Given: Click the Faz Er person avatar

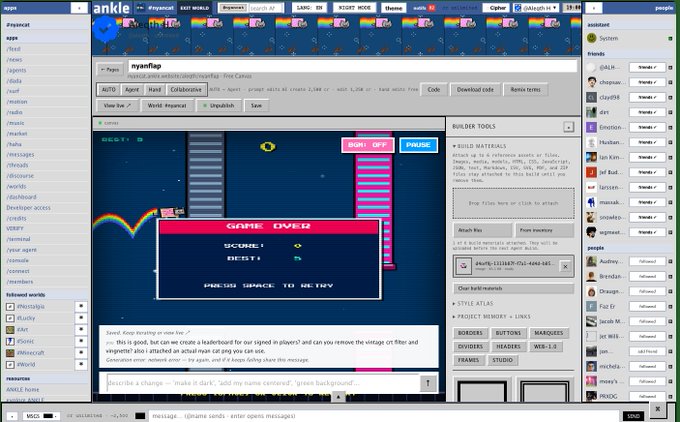Looking at the screenshot, I should click(591, 307).
